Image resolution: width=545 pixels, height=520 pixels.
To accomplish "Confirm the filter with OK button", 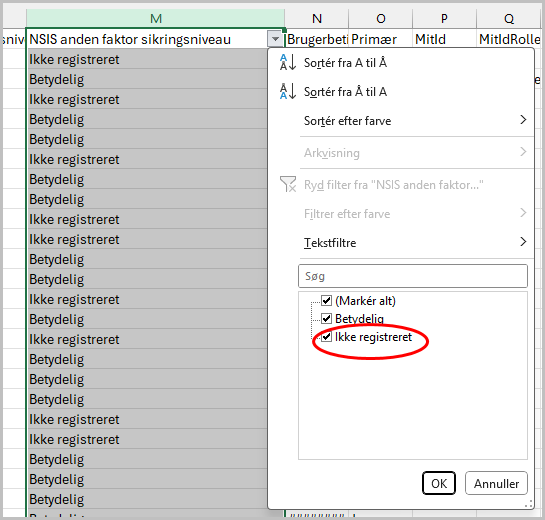I will (439, 483).
